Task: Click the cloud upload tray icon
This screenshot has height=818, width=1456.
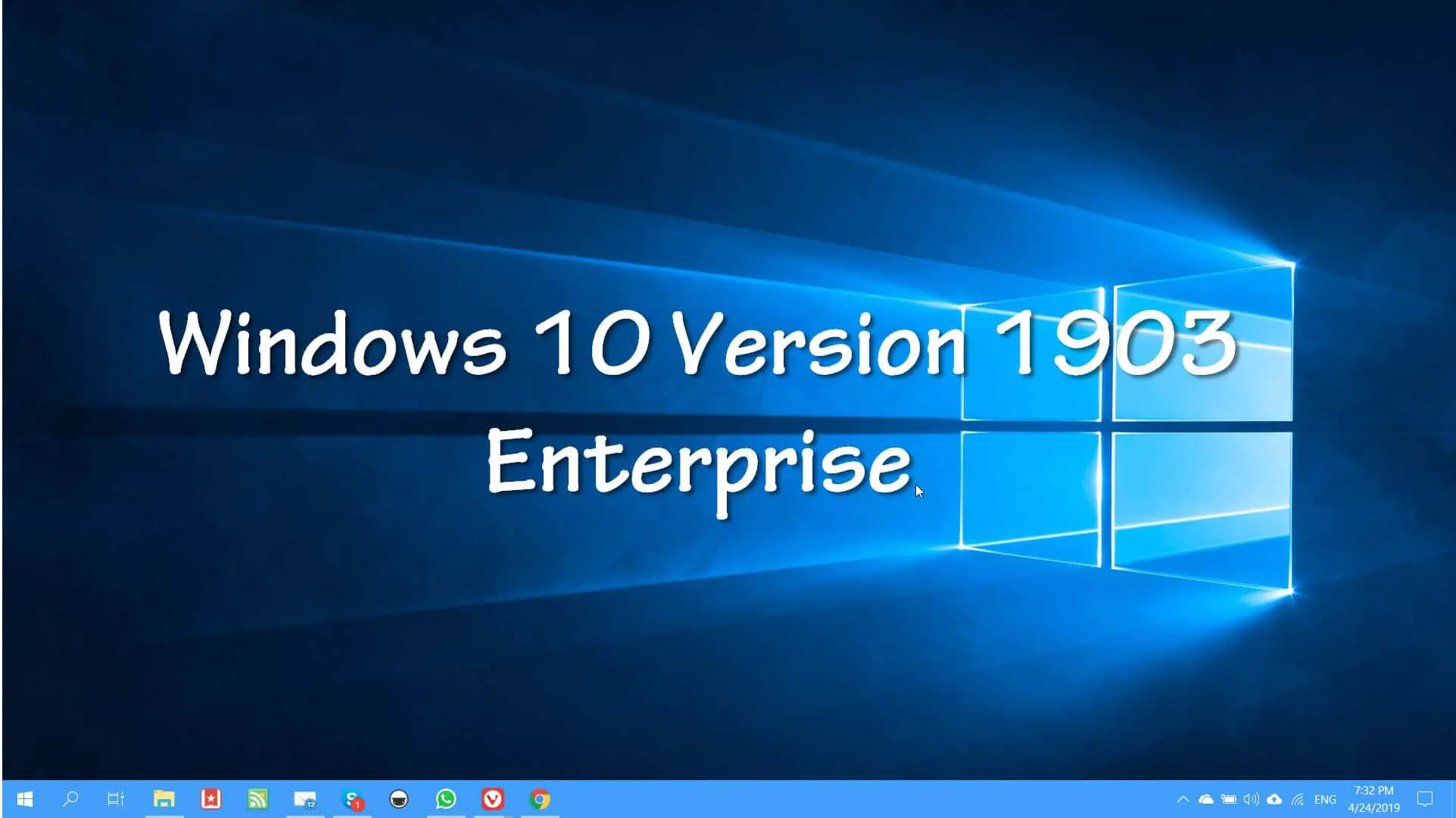Action: 1275,799
